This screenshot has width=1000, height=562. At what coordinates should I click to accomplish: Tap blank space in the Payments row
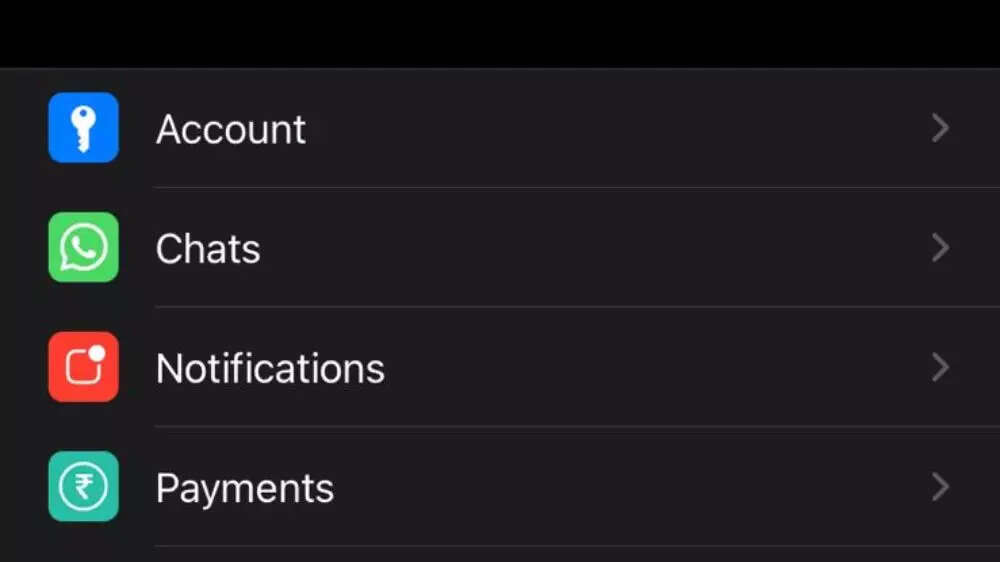(x=620, y=487)
